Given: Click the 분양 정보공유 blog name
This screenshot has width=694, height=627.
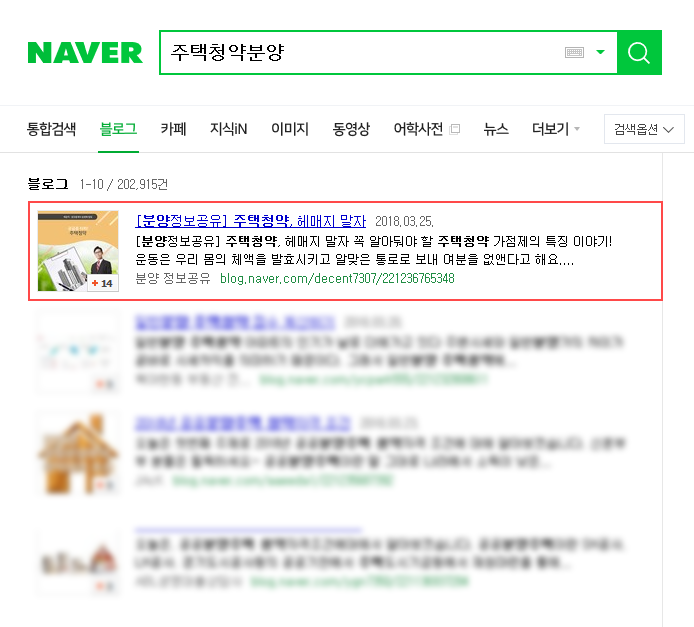Looking at the screenshot, I should click(x=173, y=278).
